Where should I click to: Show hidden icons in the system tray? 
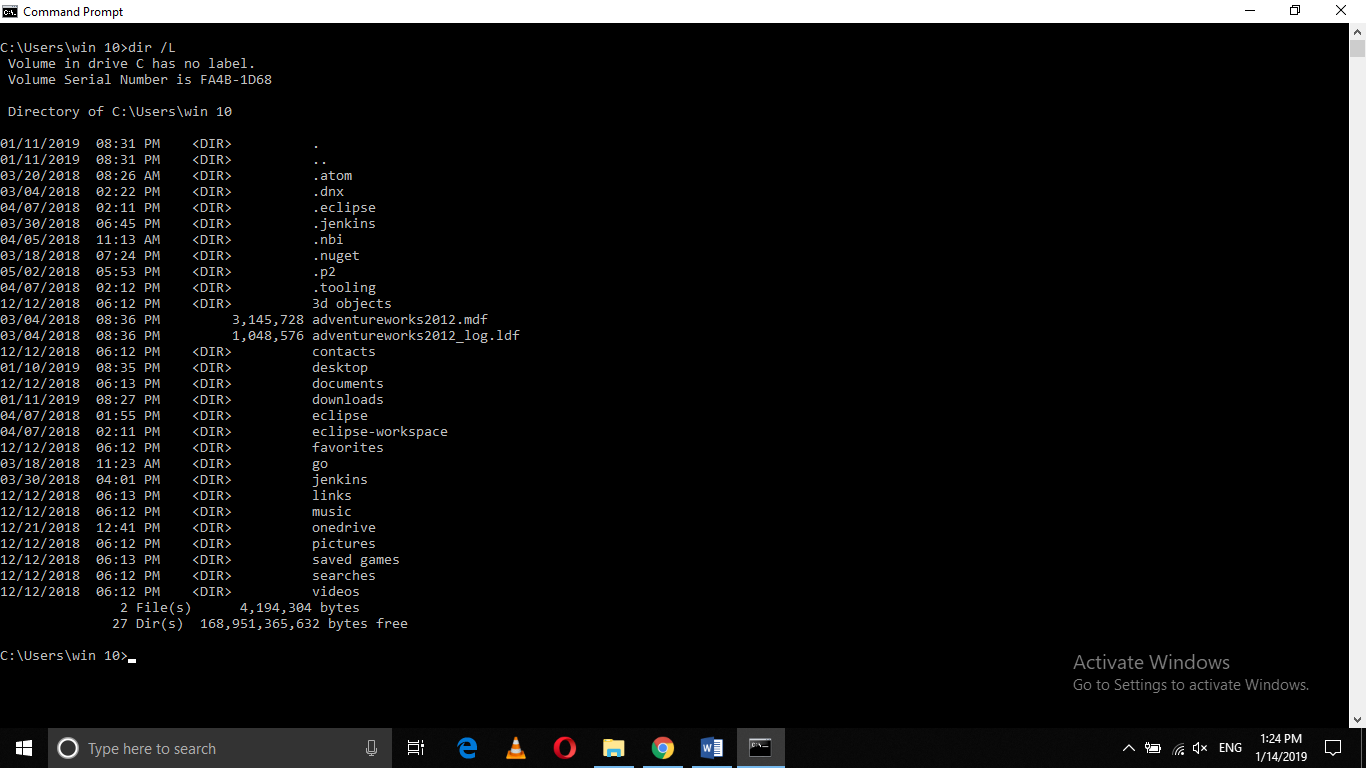tap(1128, 748)
